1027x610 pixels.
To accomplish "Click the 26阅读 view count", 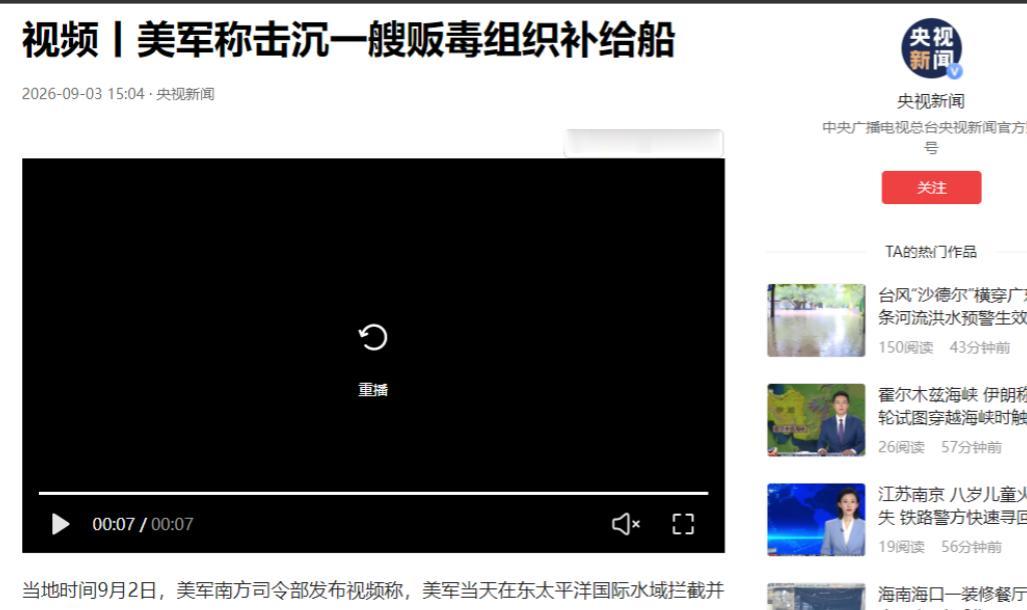I will [901, 447].
